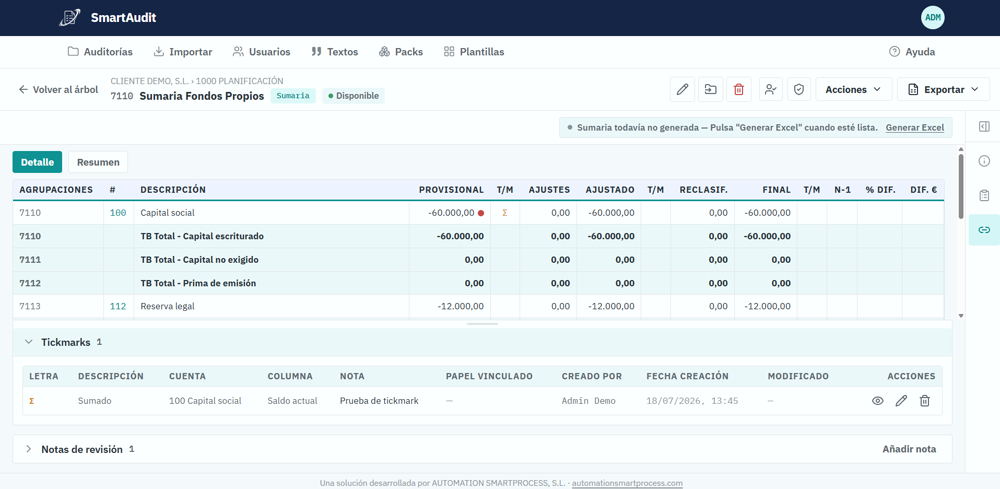Go back with Volver al árbol
This screenshot has width=1000, height=489.
click(58, 89)
